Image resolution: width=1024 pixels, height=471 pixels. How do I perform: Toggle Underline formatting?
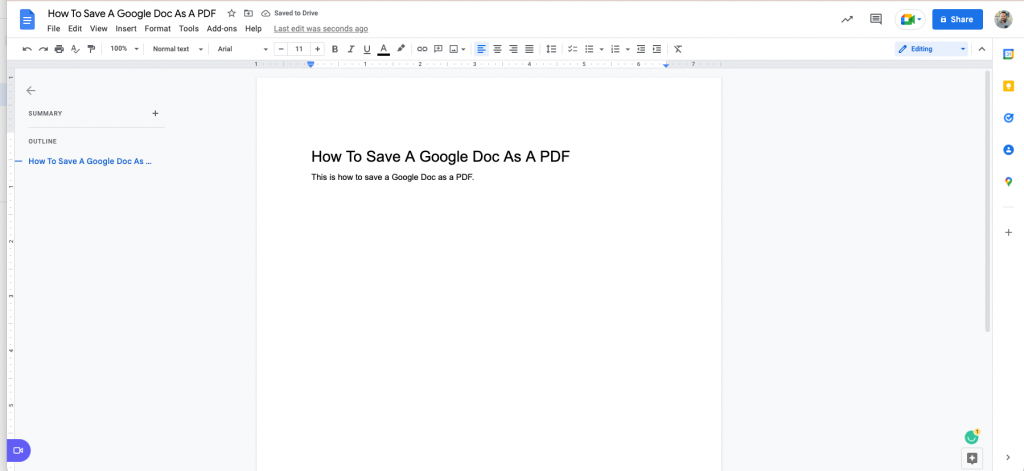[x=366, y=49]
